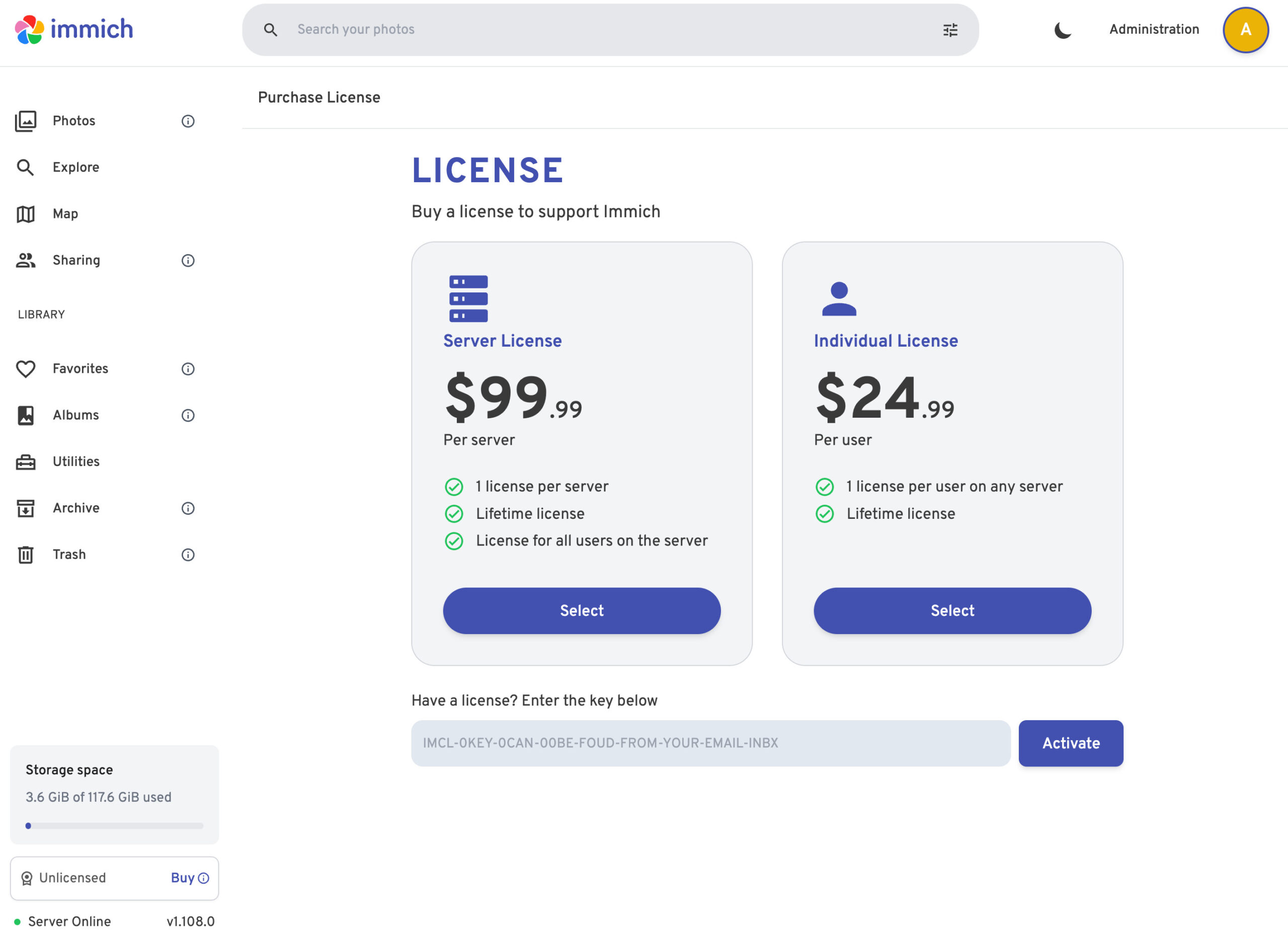Click the Server License stack icon

(x=469, y=299)
